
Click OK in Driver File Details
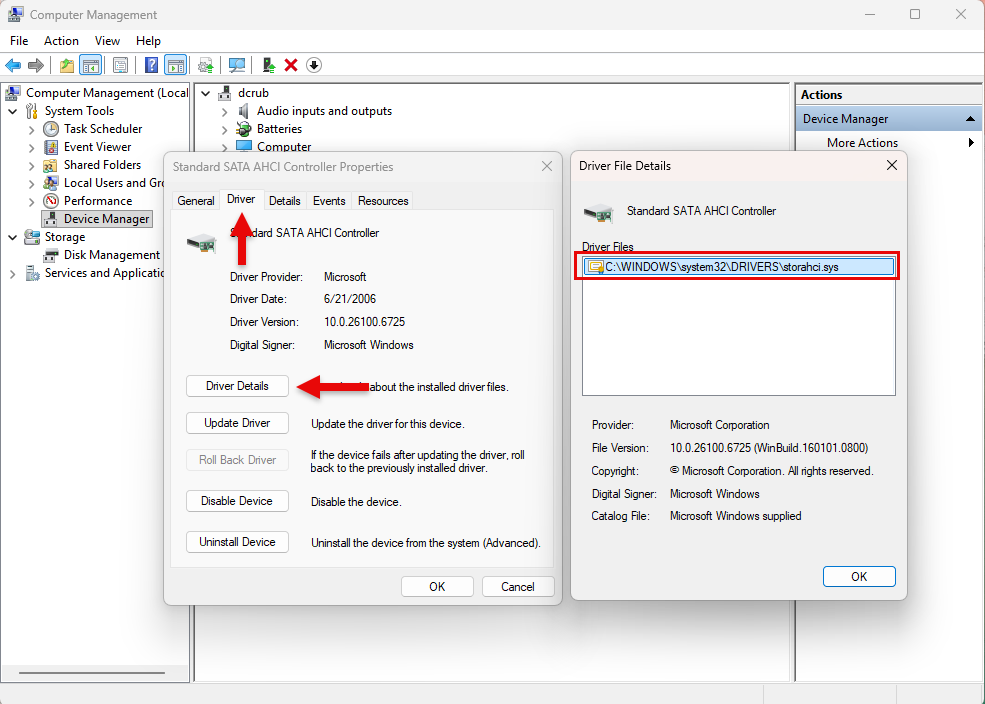(859, 577)
